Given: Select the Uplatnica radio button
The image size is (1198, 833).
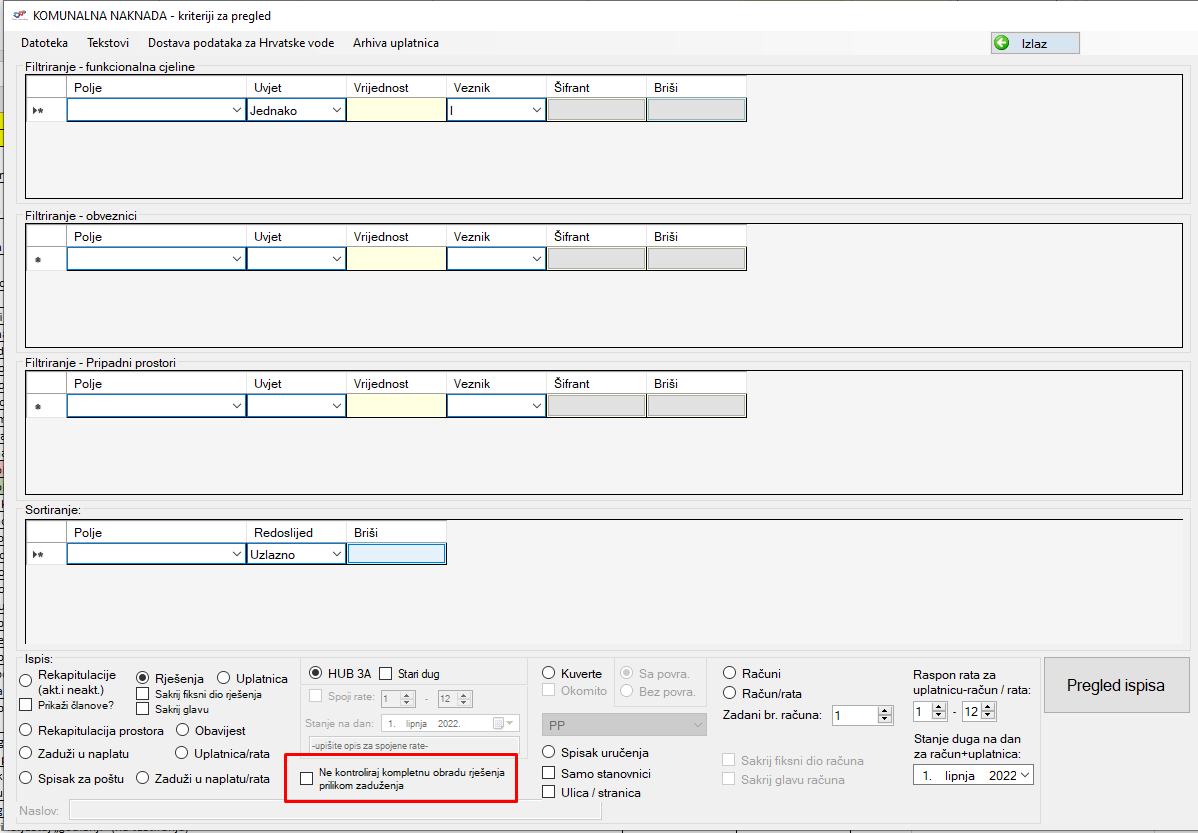Looking at the screenshot, I should point(223,678).
